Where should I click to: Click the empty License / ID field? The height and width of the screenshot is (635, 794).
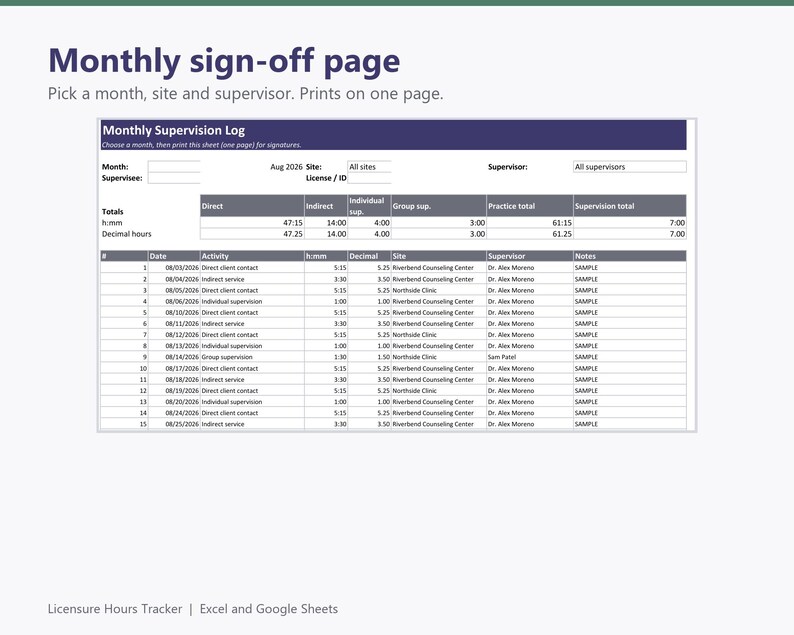(x=369, y=178)
